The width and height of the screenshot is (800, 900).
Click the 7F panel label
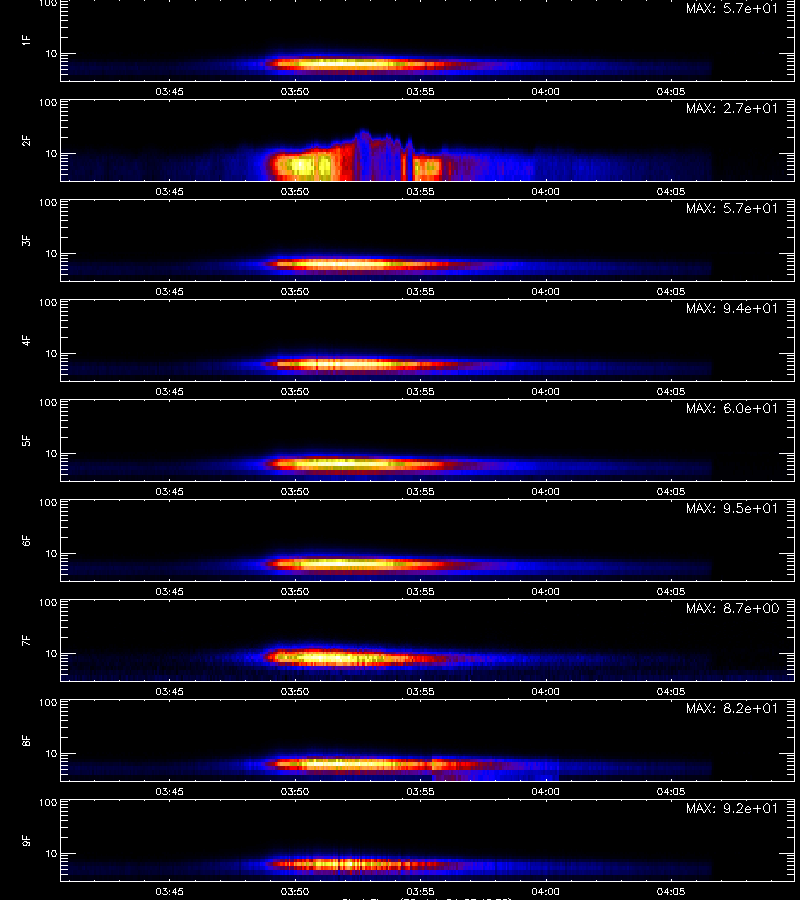(26, 640)
